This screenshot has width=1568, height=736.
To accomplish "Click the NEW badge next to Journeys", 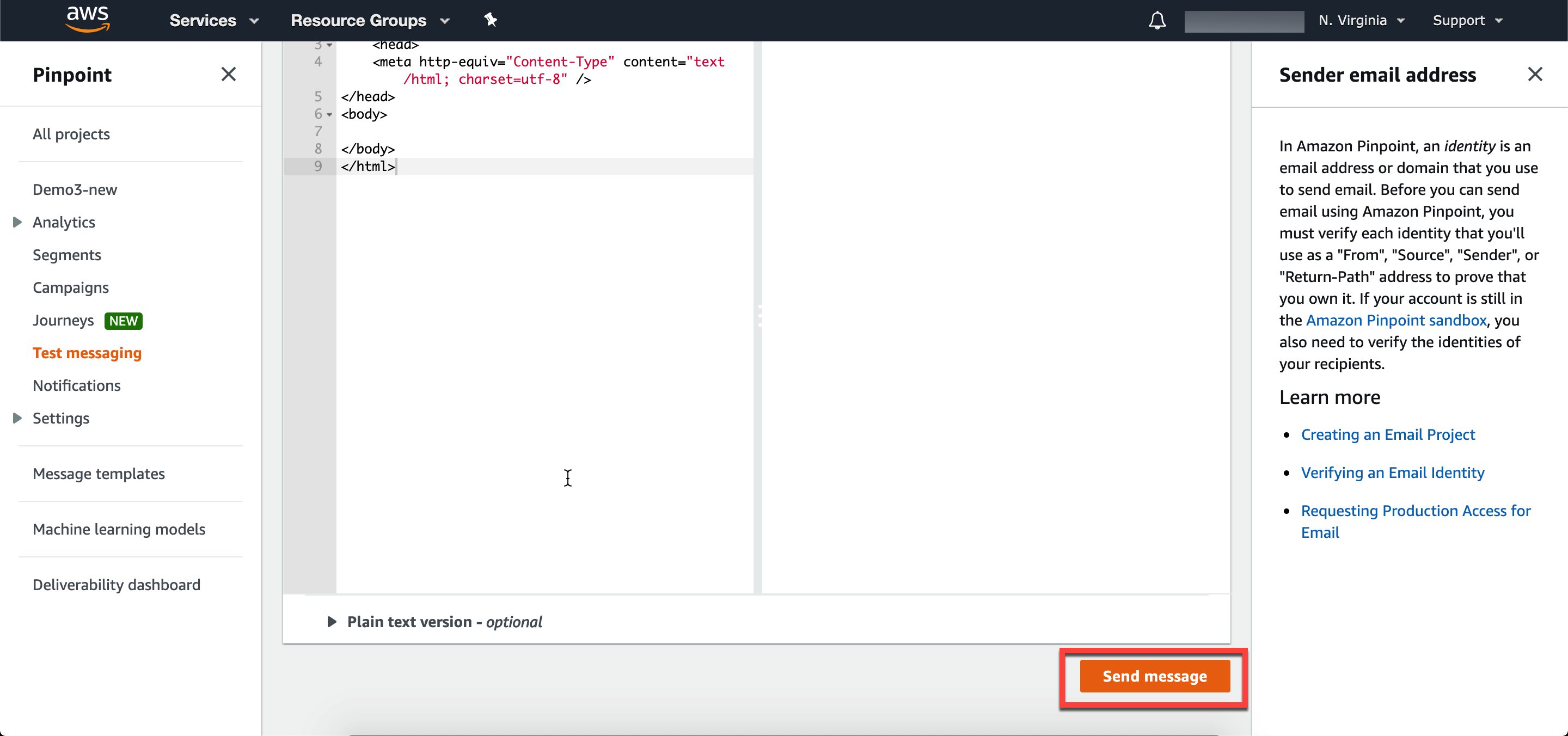I will pyautogui.click(x=123, y=321).
